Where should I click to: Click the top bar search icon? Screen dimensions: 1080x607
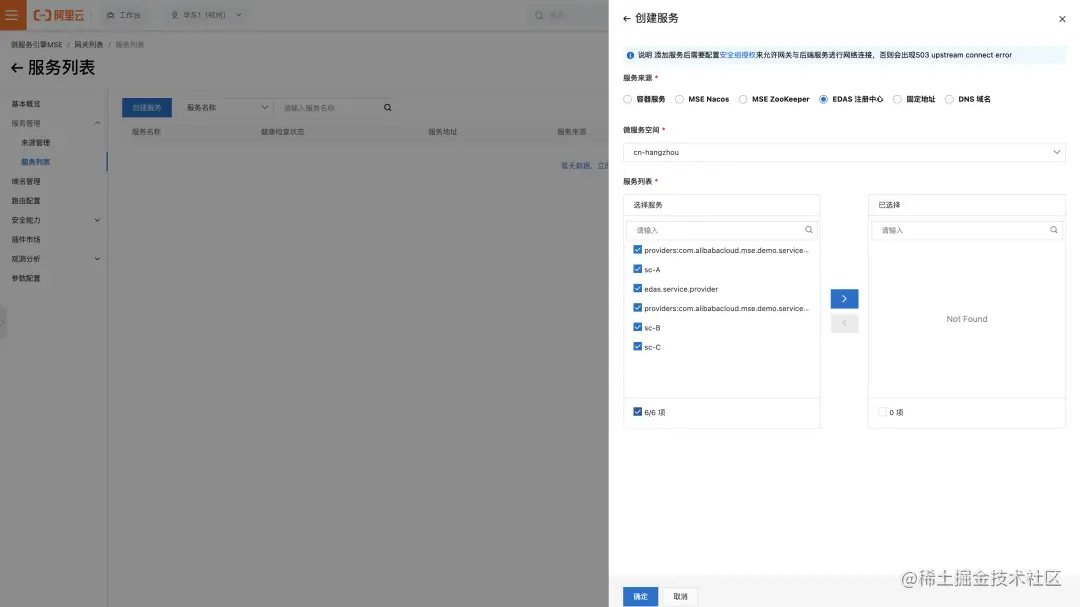click(539, 15)
